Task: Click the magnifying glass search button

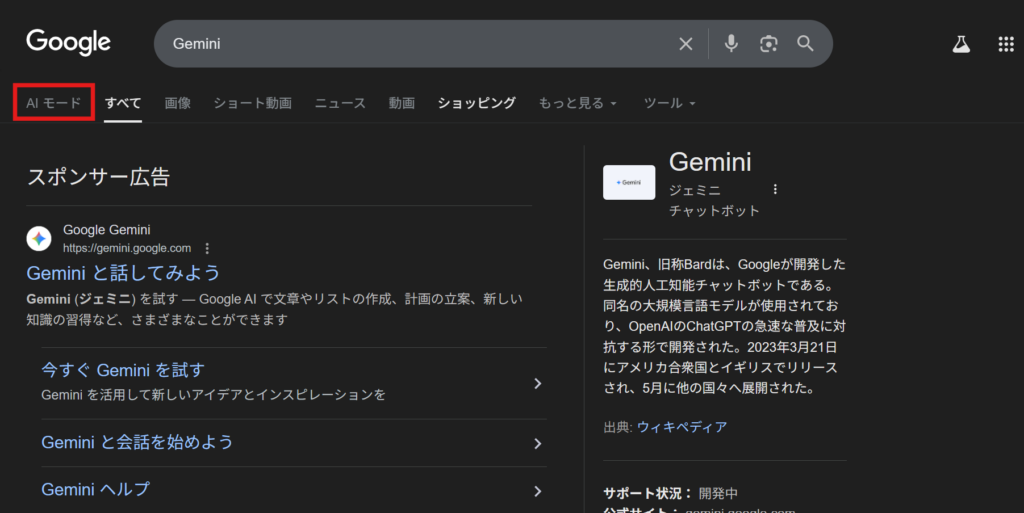Action: [805, 44]
